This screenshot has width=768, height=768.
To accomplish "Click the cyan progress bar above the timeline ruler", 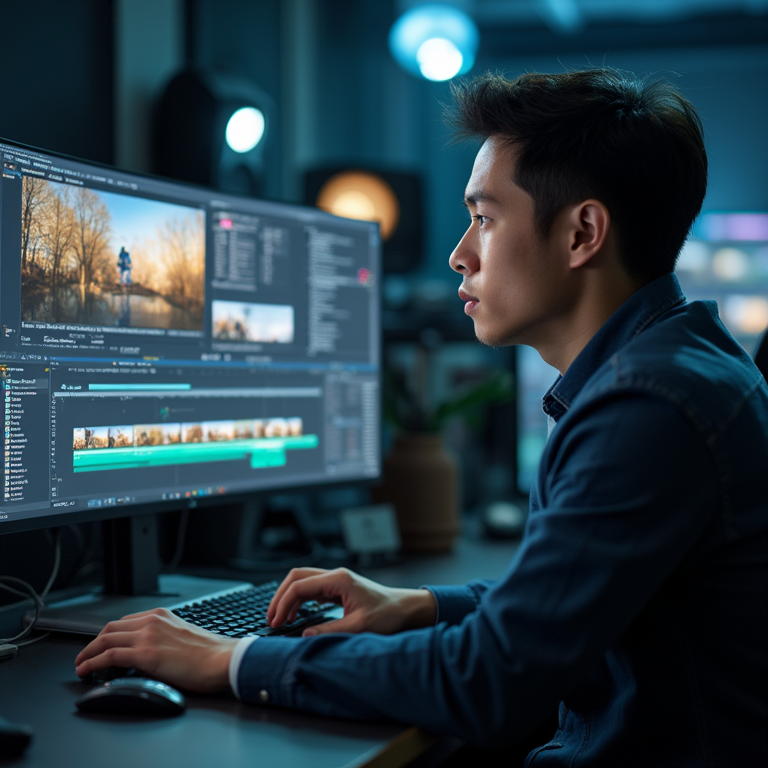I will (x=139, y=387).
